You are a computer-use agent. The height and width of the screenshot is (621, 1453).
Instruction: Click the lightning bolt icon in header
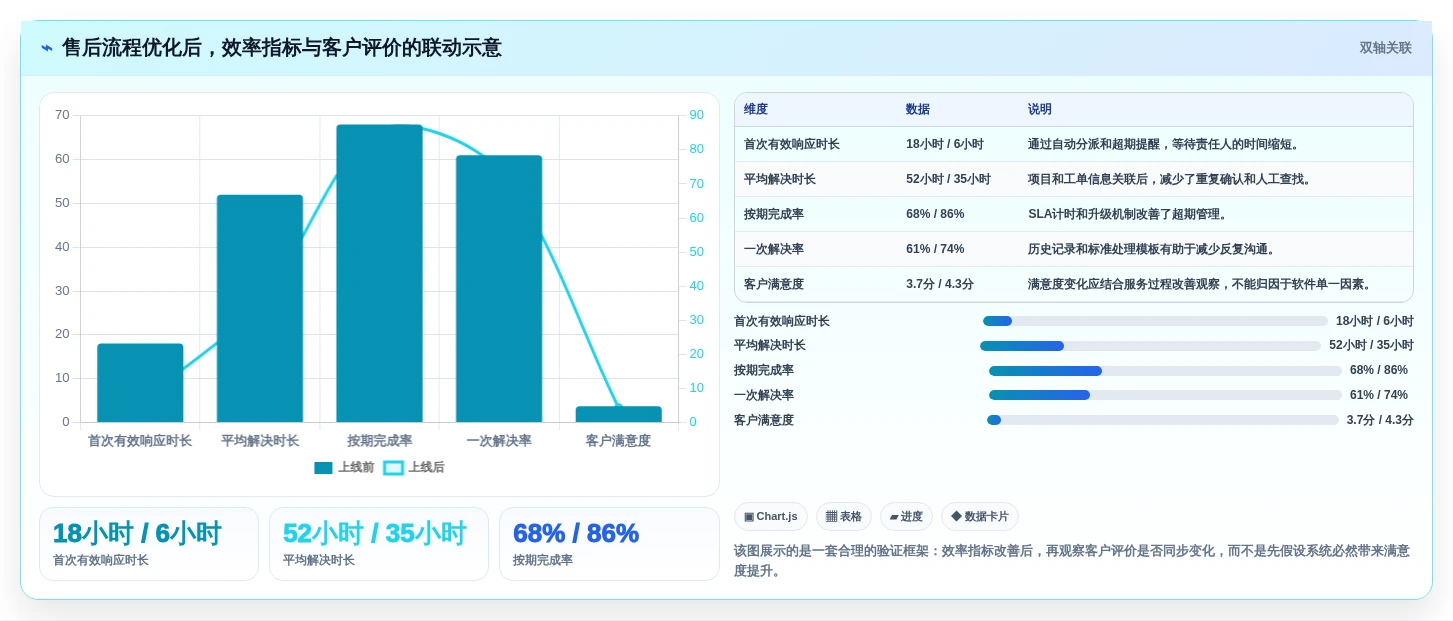click(x=47, y=48)
